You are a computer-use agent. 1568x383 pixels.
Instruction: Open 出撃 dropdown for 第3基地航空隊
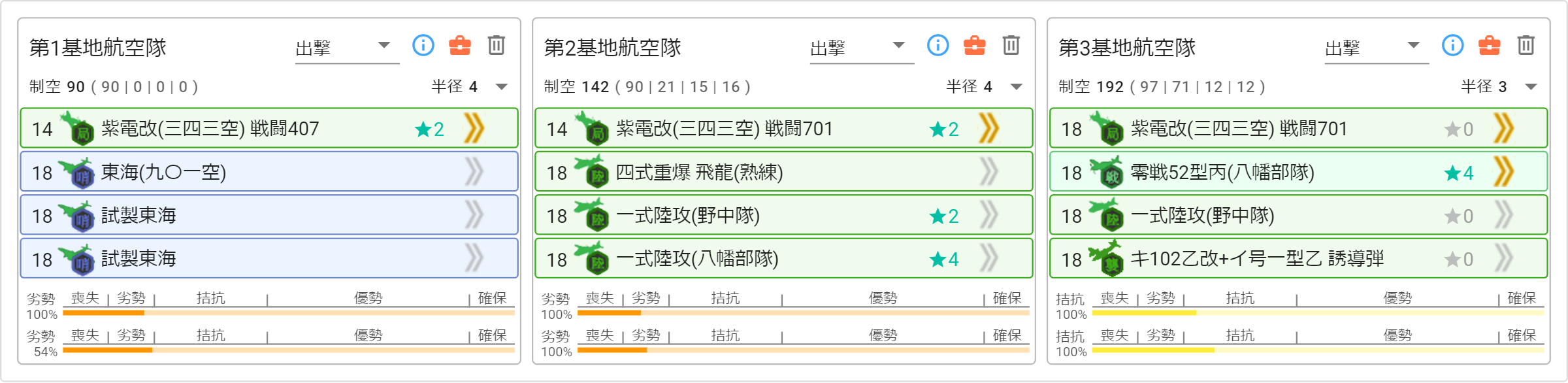pyautogui.click(x=1377, y=48)
